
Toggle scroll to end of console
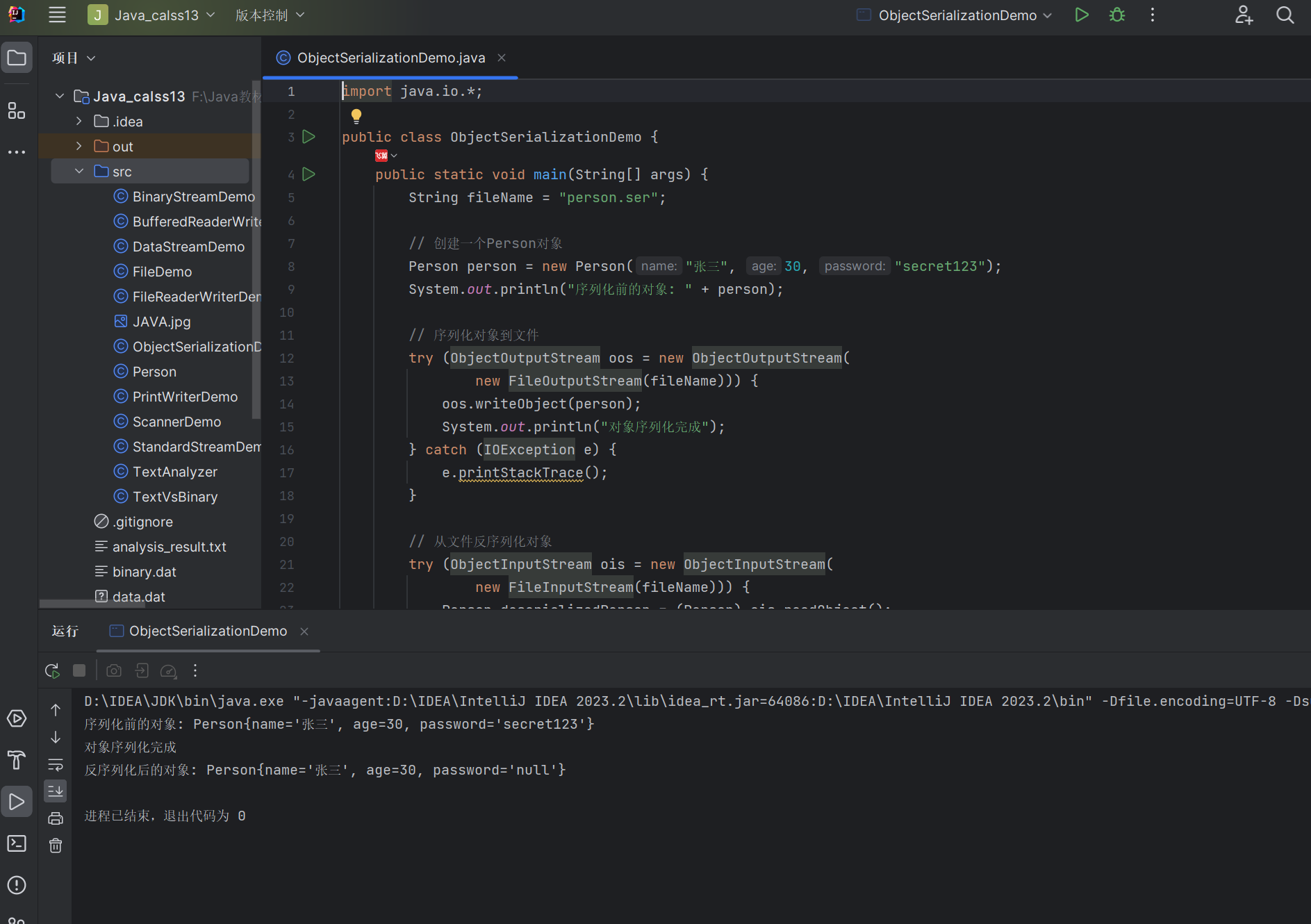pyautogui.click(x=56, y=791)
